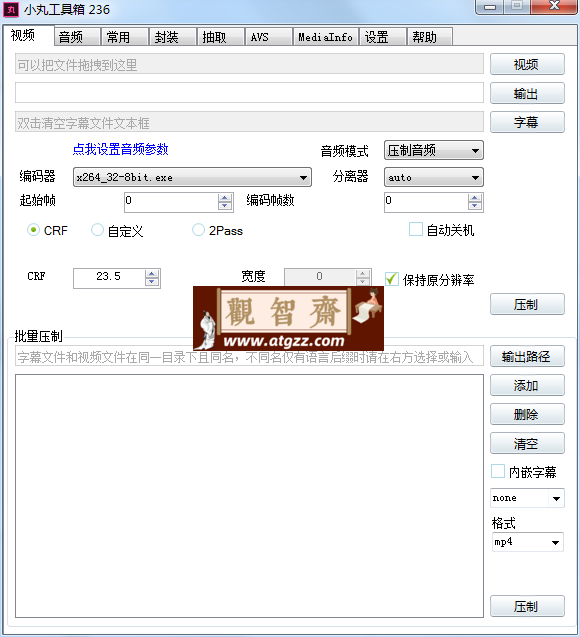This screenshot has width=580, height=637.
Task: Expand the 分离器 auto dropdown
Action: (x=434, y=177)
